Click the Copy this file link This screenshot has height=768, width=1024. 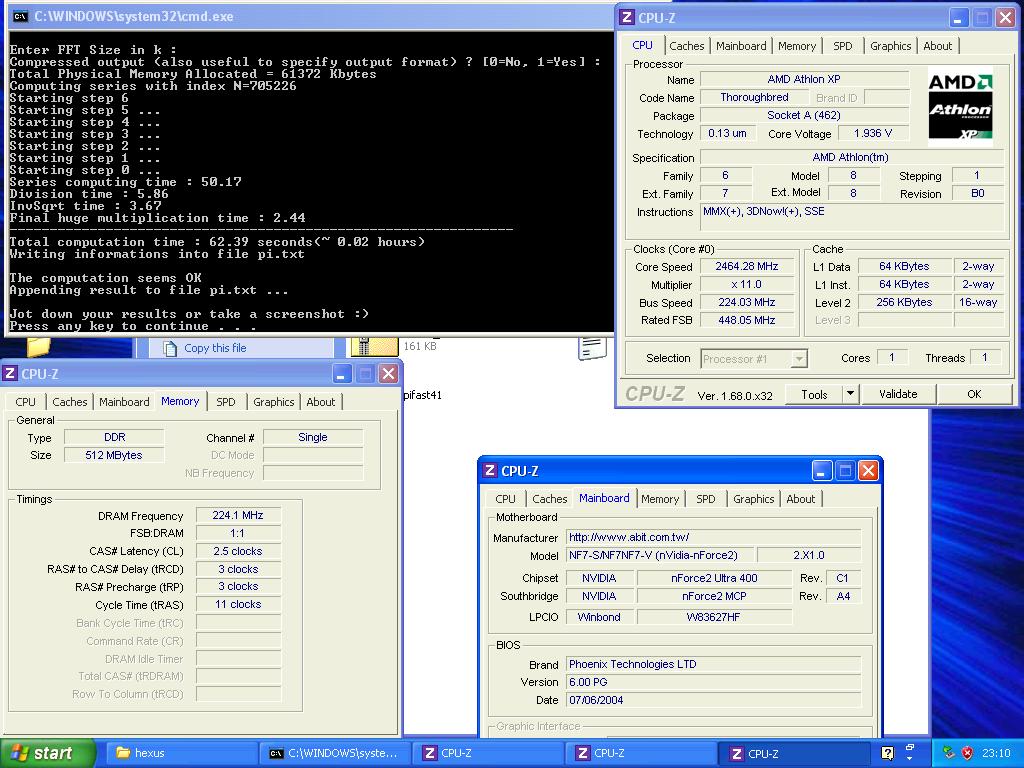click(215, 348)
